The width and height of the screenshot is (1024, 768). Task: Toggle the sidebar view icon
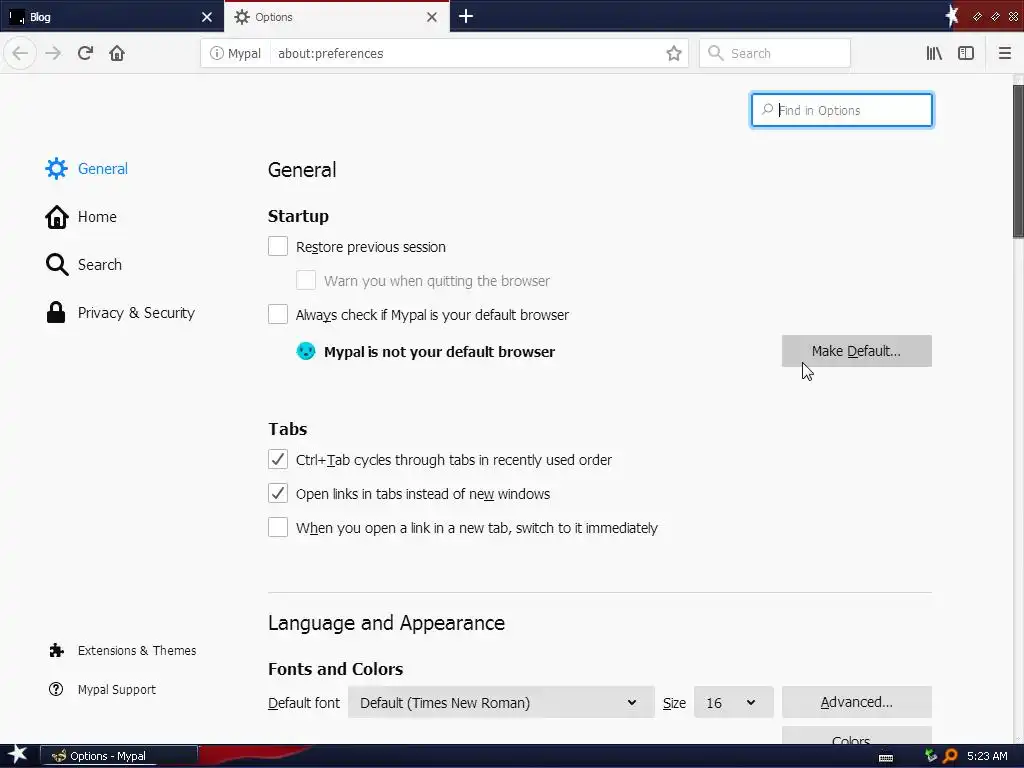coord(966,53)
